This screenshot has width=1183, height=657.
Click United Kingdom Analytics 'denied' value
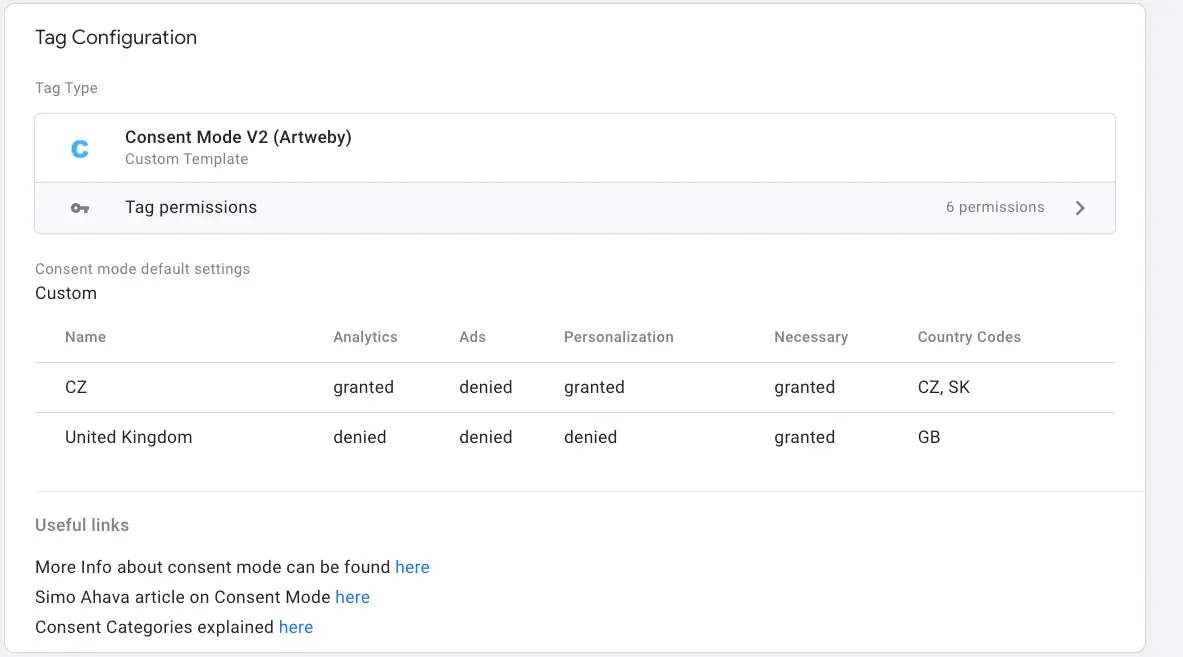360,437
